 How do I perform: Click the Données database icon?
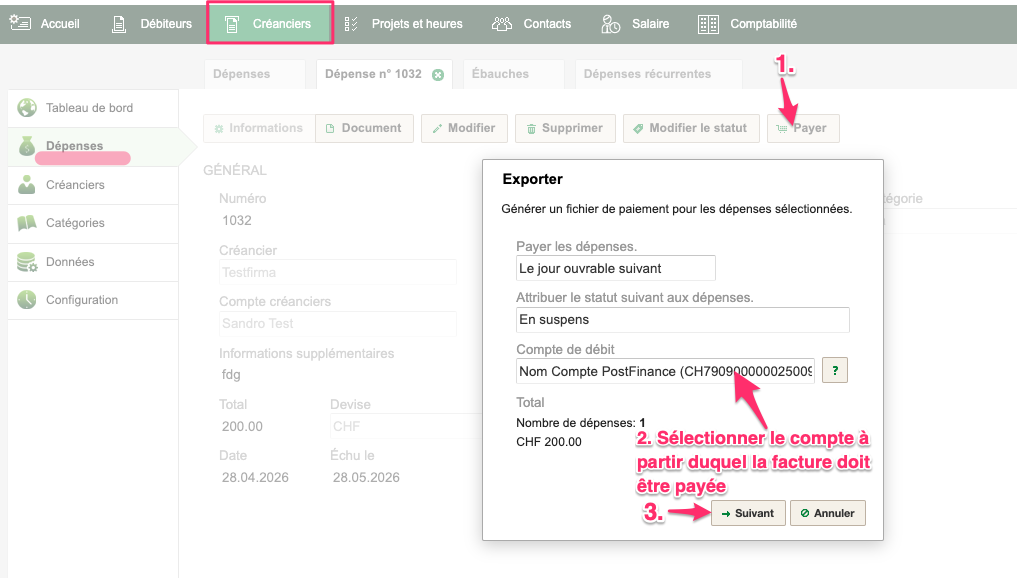click(x=27, y=262)
